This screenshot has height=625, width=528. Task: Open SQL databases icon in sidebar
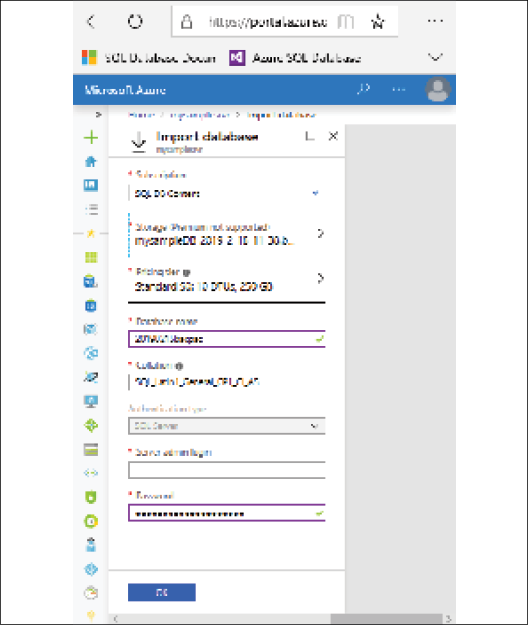point(91,281)
